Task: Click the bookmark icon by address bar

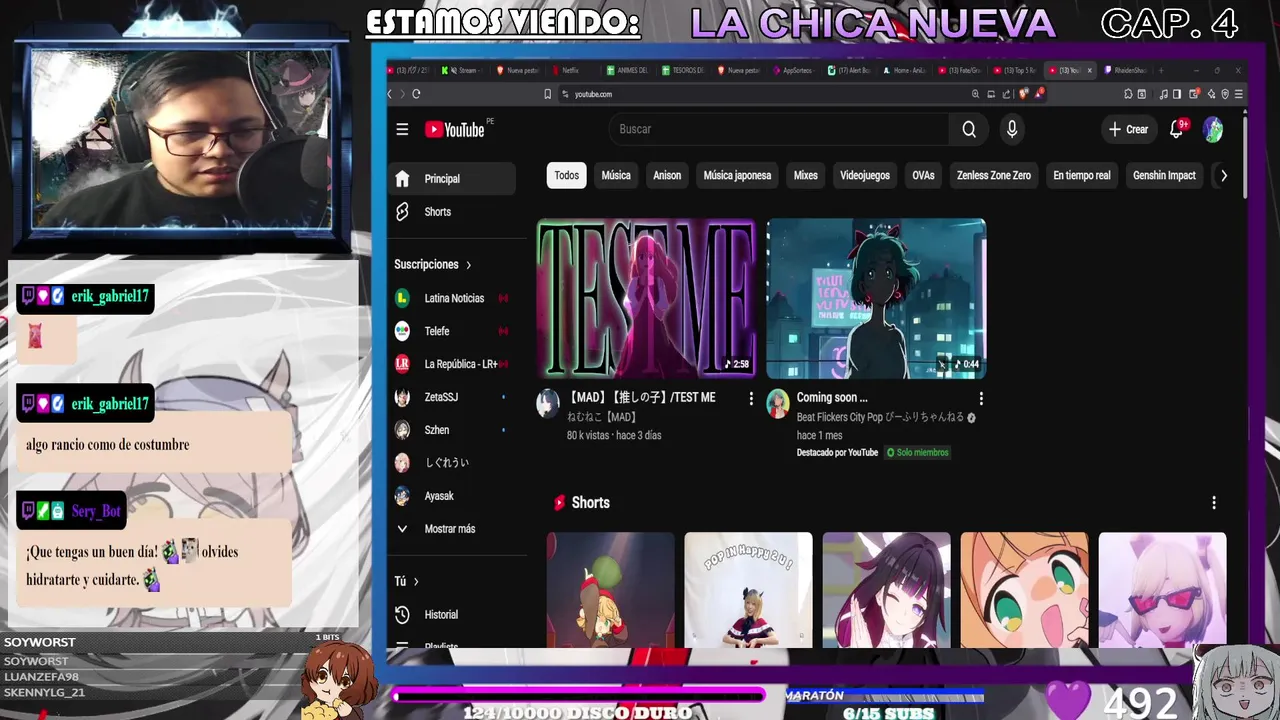Action: pyautogui.click(x=547, y=94)
